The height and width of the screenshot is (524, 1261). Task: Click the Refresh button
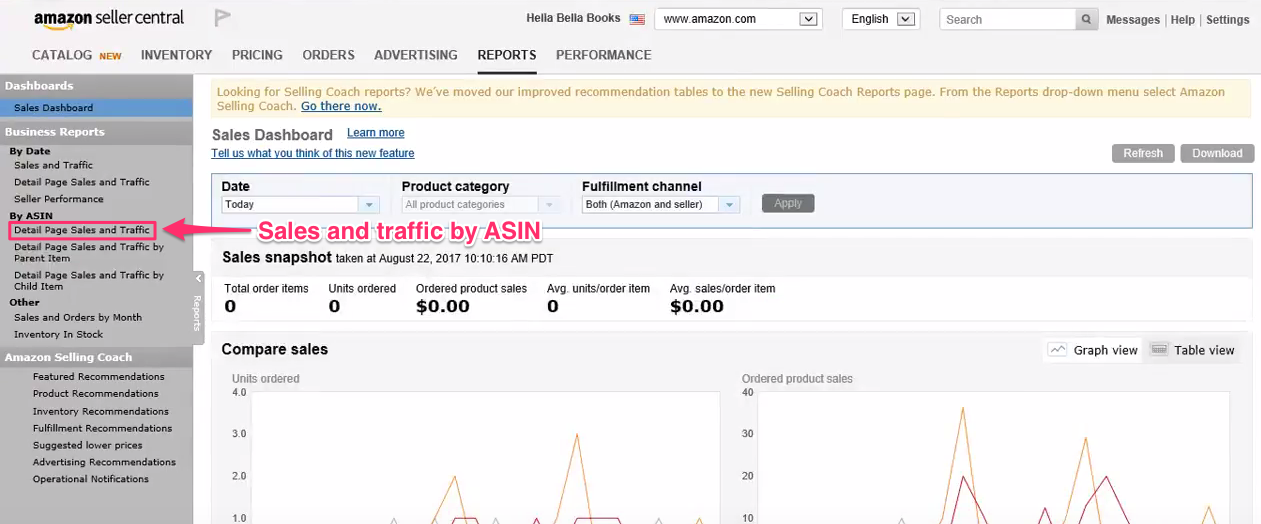tap(1143, 153)
